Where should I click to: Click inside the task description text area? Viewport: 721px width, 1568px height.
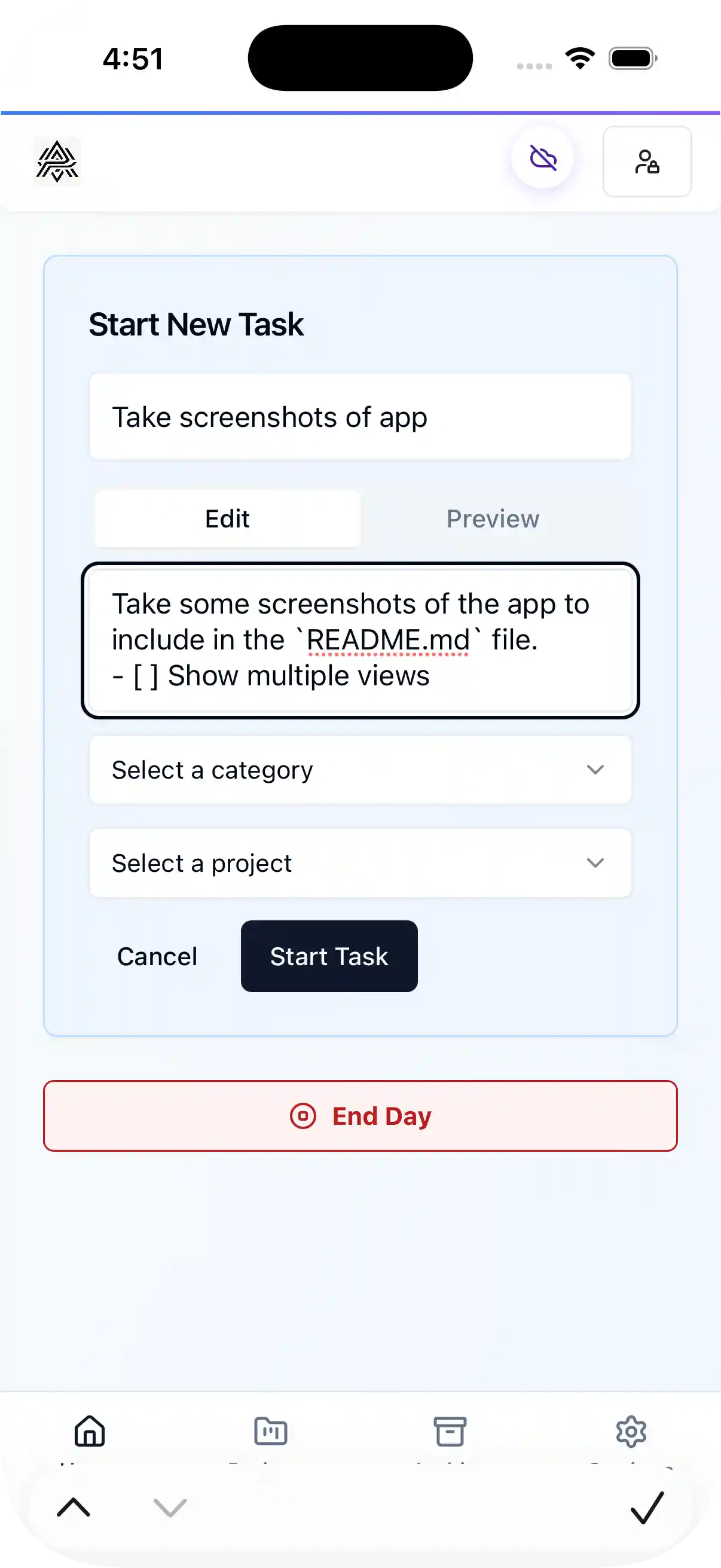360,640
